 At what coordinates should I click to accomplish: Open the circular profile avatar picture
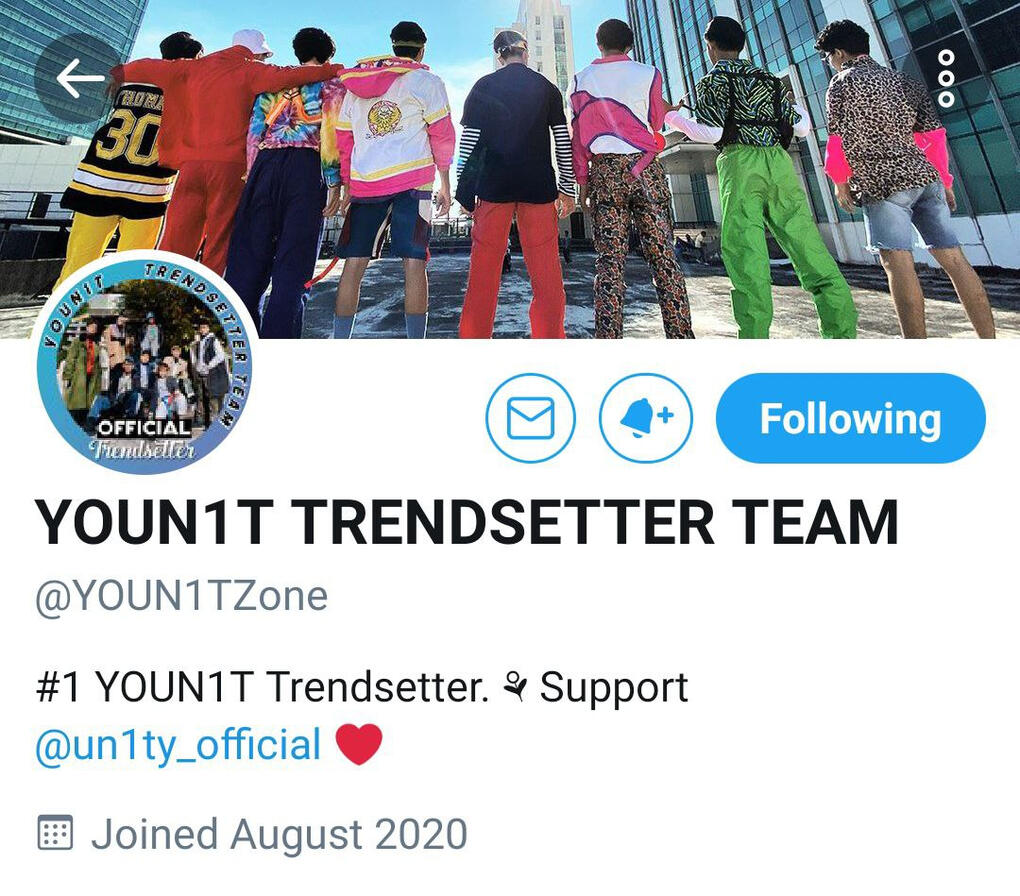click(x=145, y=362)
